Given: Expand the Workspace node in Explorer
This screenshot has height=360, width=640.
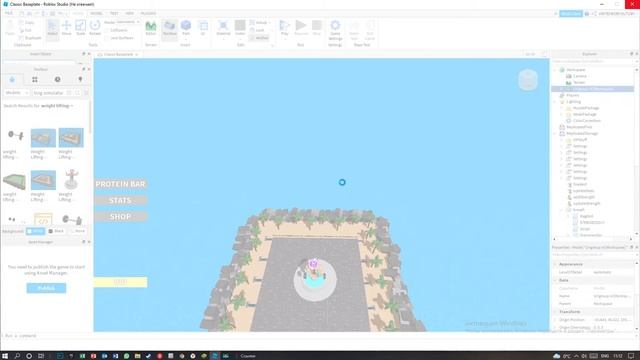Looking at the screenshot, I should click(x=555, y=70).
